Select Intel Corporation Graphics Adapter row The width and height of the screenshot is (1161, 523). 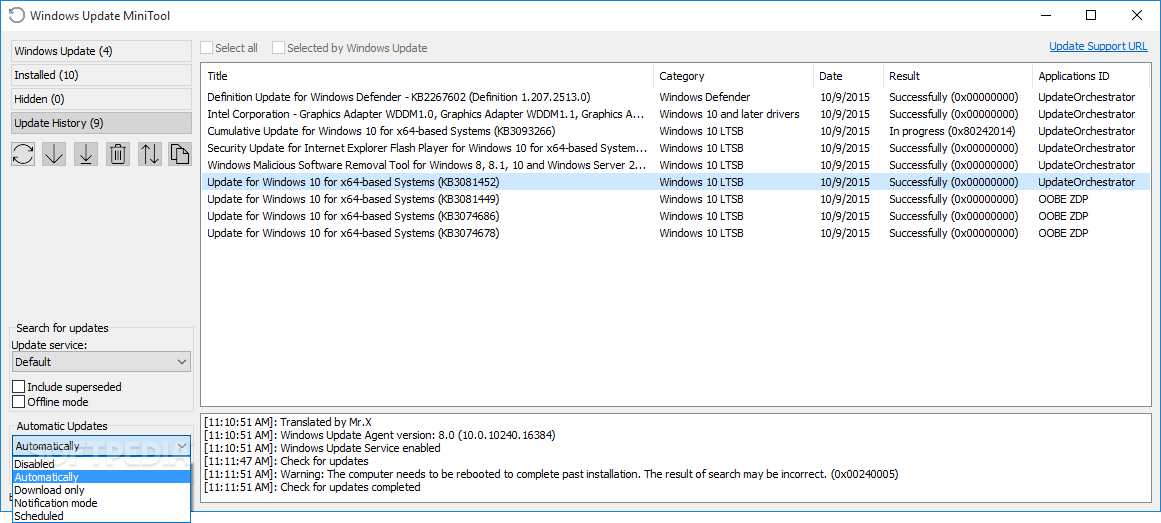coord(676,114)
